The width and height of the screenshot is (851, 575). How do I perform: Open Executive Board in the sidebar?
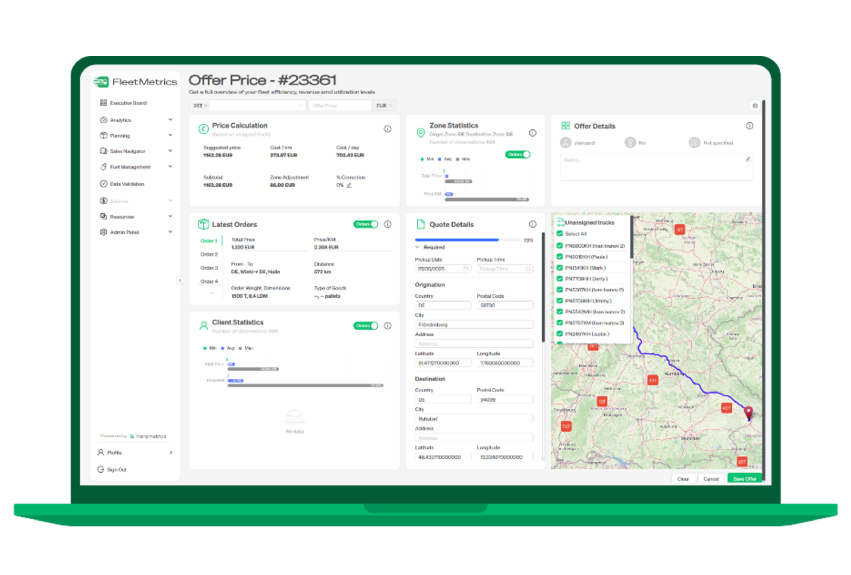pos(128,103)
